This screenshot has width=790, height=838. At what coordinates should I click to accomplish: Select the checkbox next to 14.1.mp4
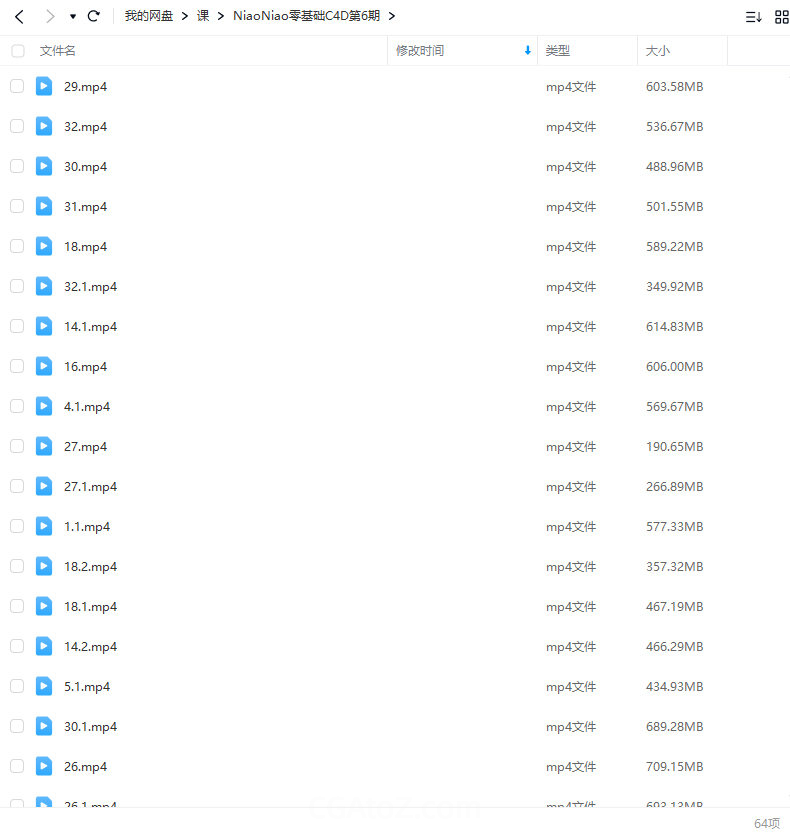[17, 326]
